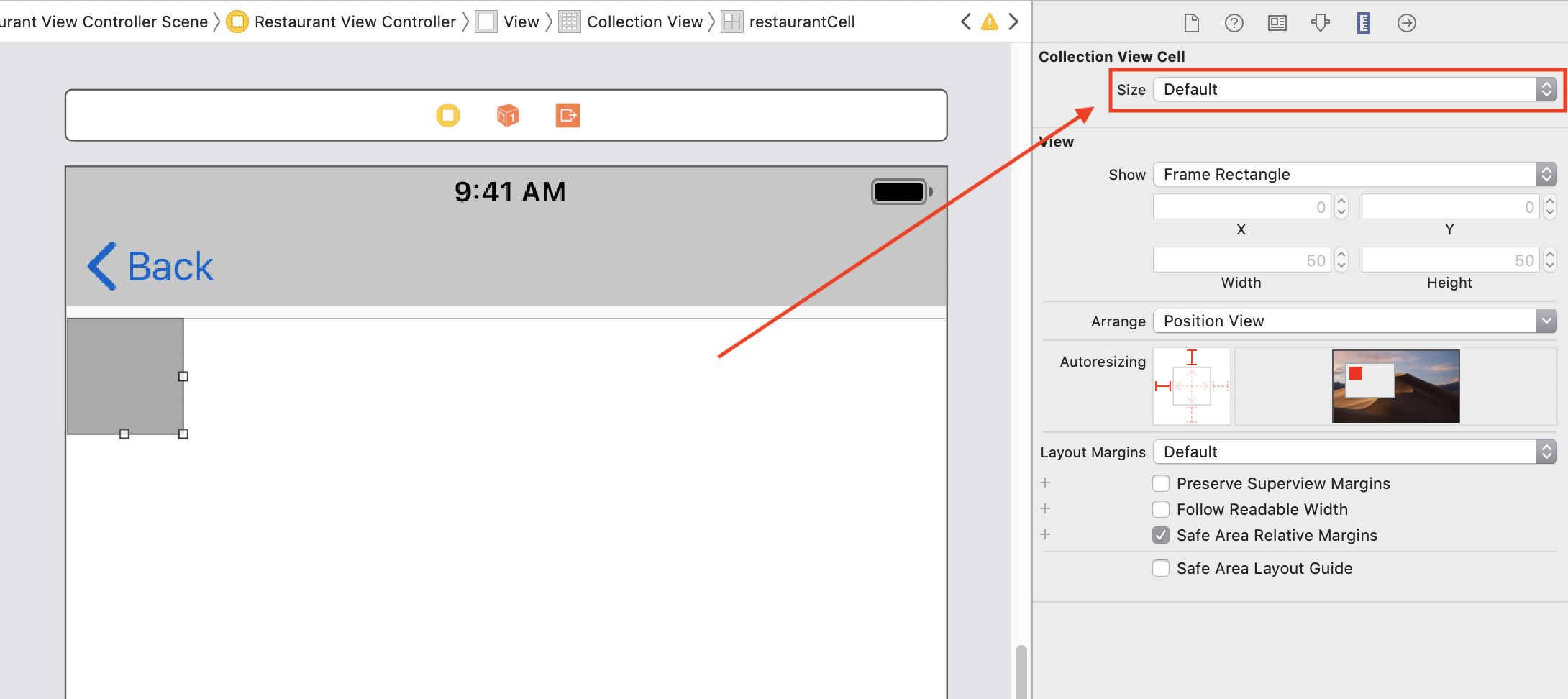The height and width of the screenshot is (699, 1568).
Task: Click the X value field
Action: [x=1242, y=207]
